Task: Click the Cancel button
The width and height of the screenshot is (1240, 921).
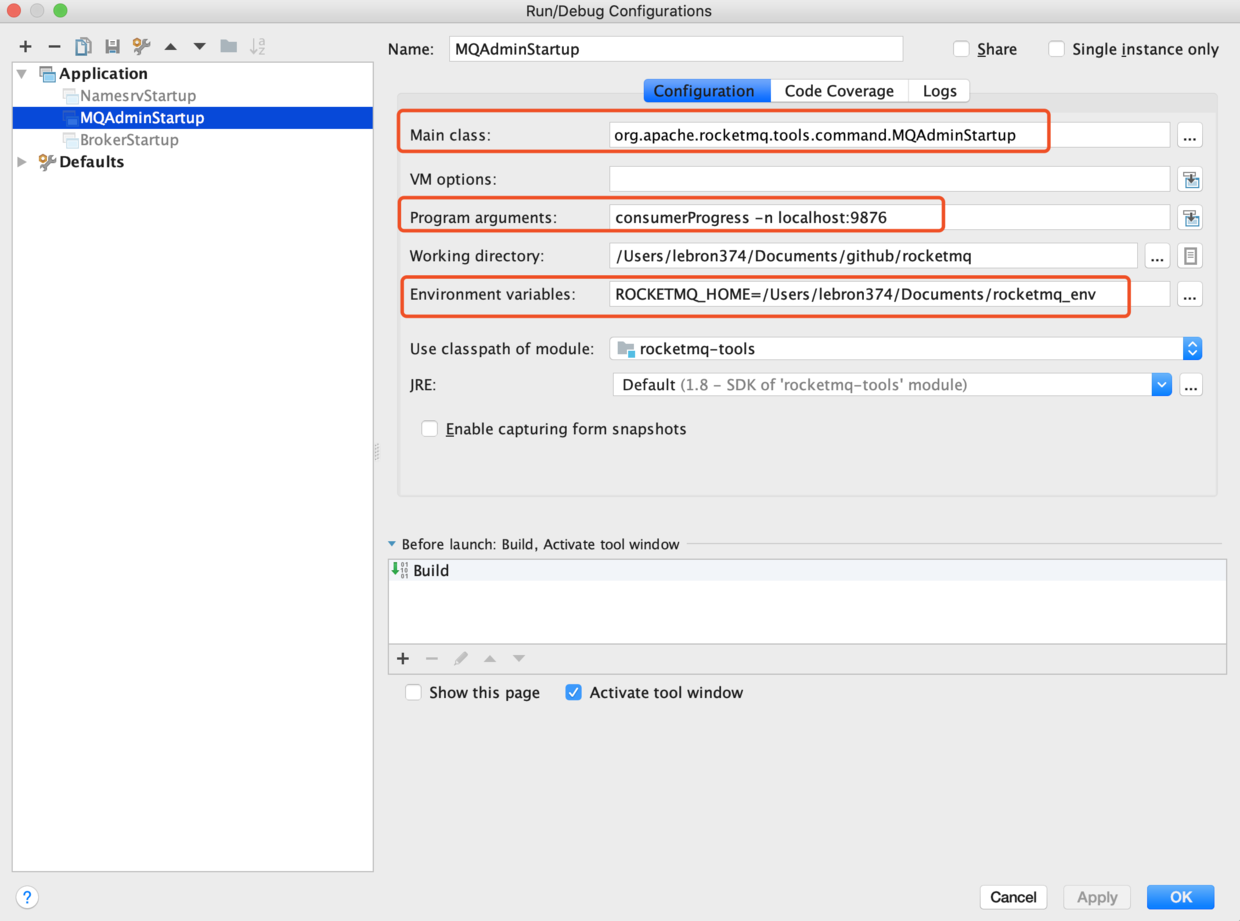Action: pyautogui.click(x=1013, y=897)
